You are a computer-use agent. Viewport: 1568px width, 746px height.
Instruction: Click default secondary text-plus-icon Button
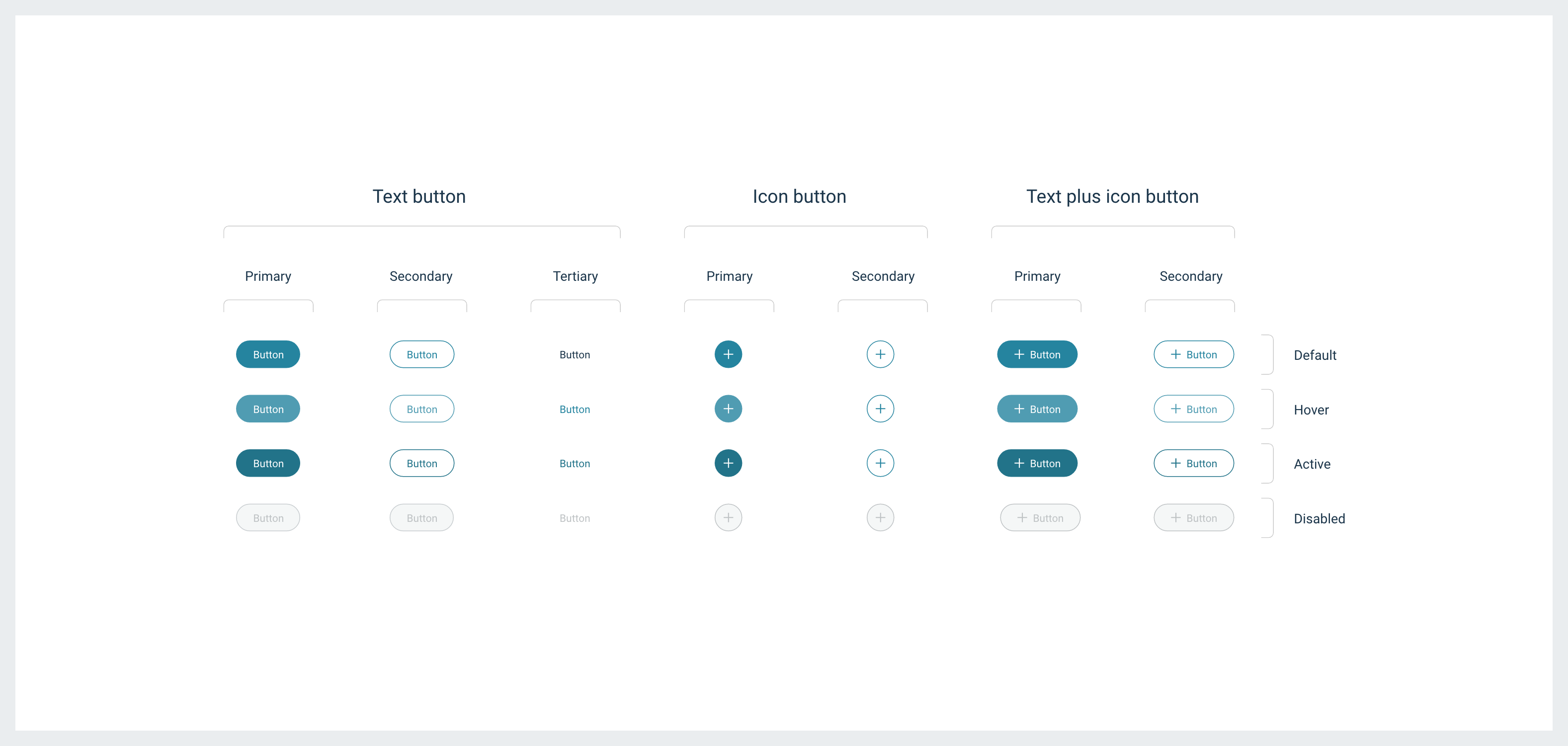pyautogui.click(x=1193, y=354)
